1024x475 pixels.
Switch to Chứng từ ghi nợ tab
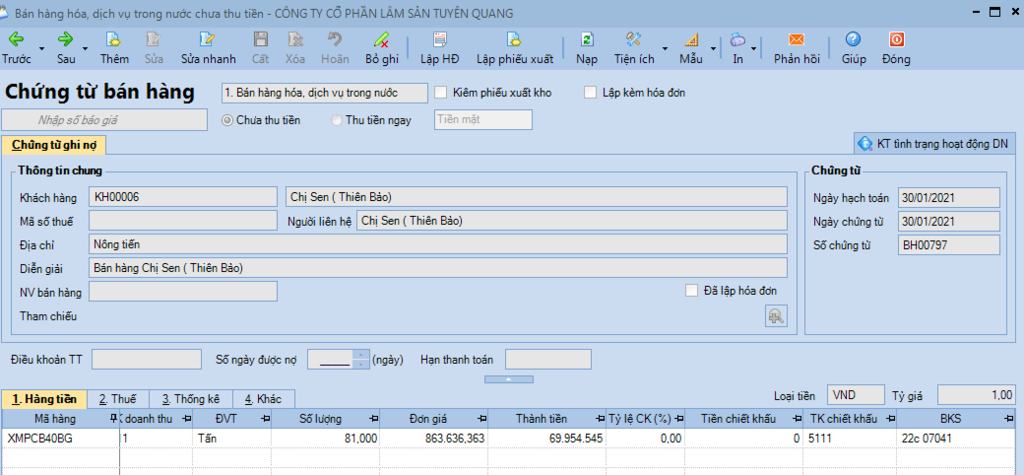point(54,145)
